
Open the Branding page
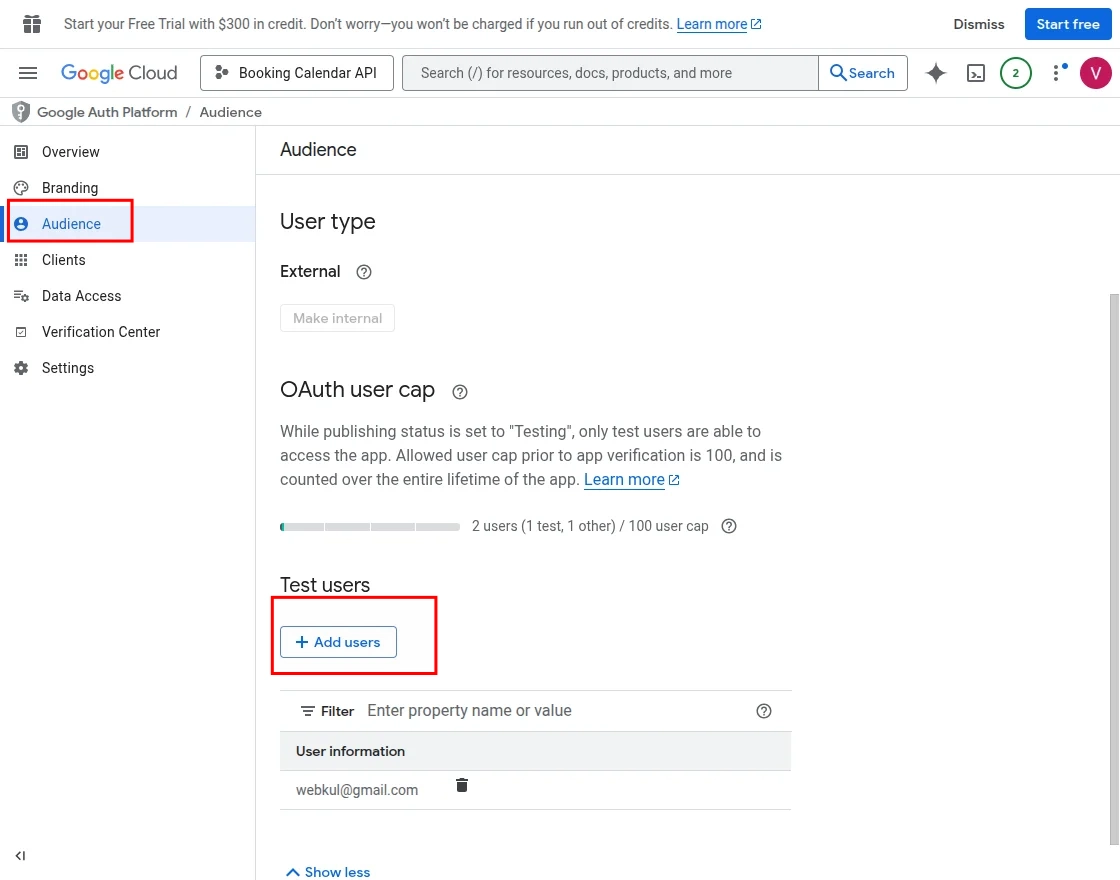pos(70,188)
